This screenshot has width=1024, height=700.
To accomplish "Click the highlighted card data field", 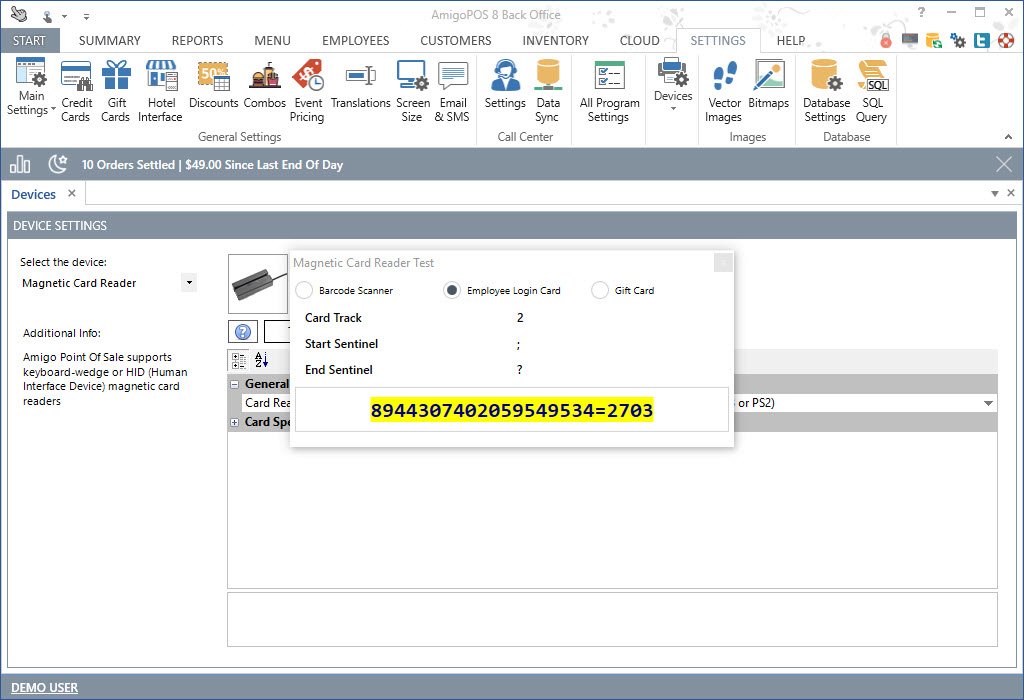I will pos(511,410).
